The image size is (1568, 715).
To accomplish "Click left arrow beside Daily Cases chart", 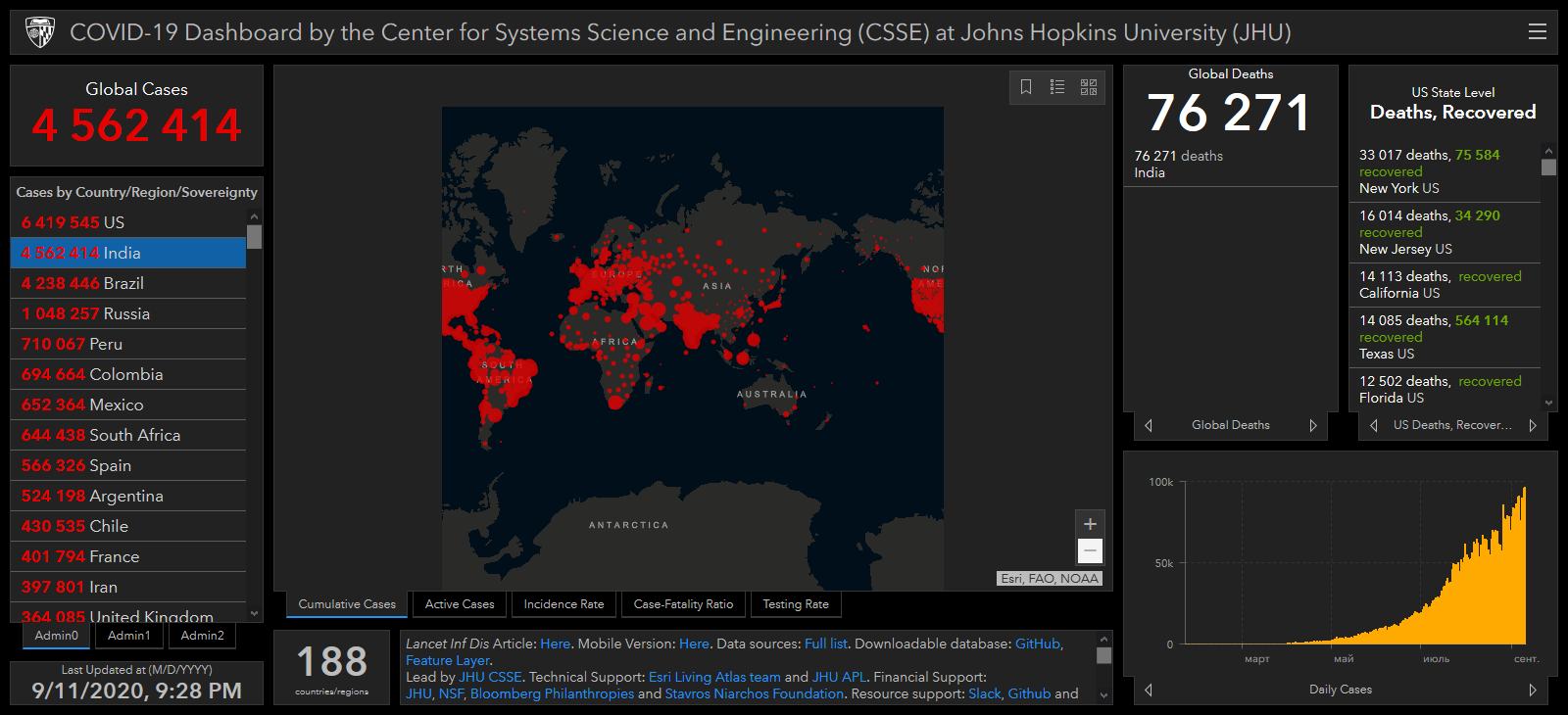I will click(1149, 690).
